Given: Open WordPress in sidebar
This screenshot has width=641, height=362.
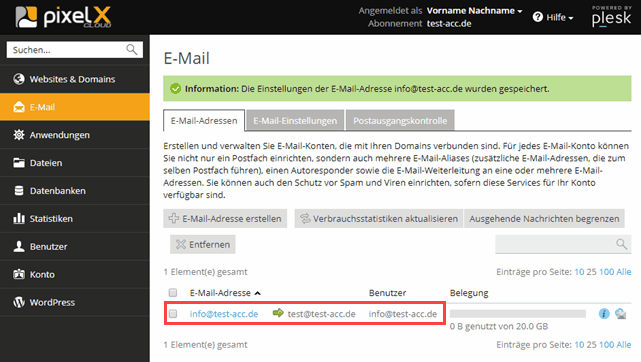Looking at the screenshot, I should pos(75,302).
